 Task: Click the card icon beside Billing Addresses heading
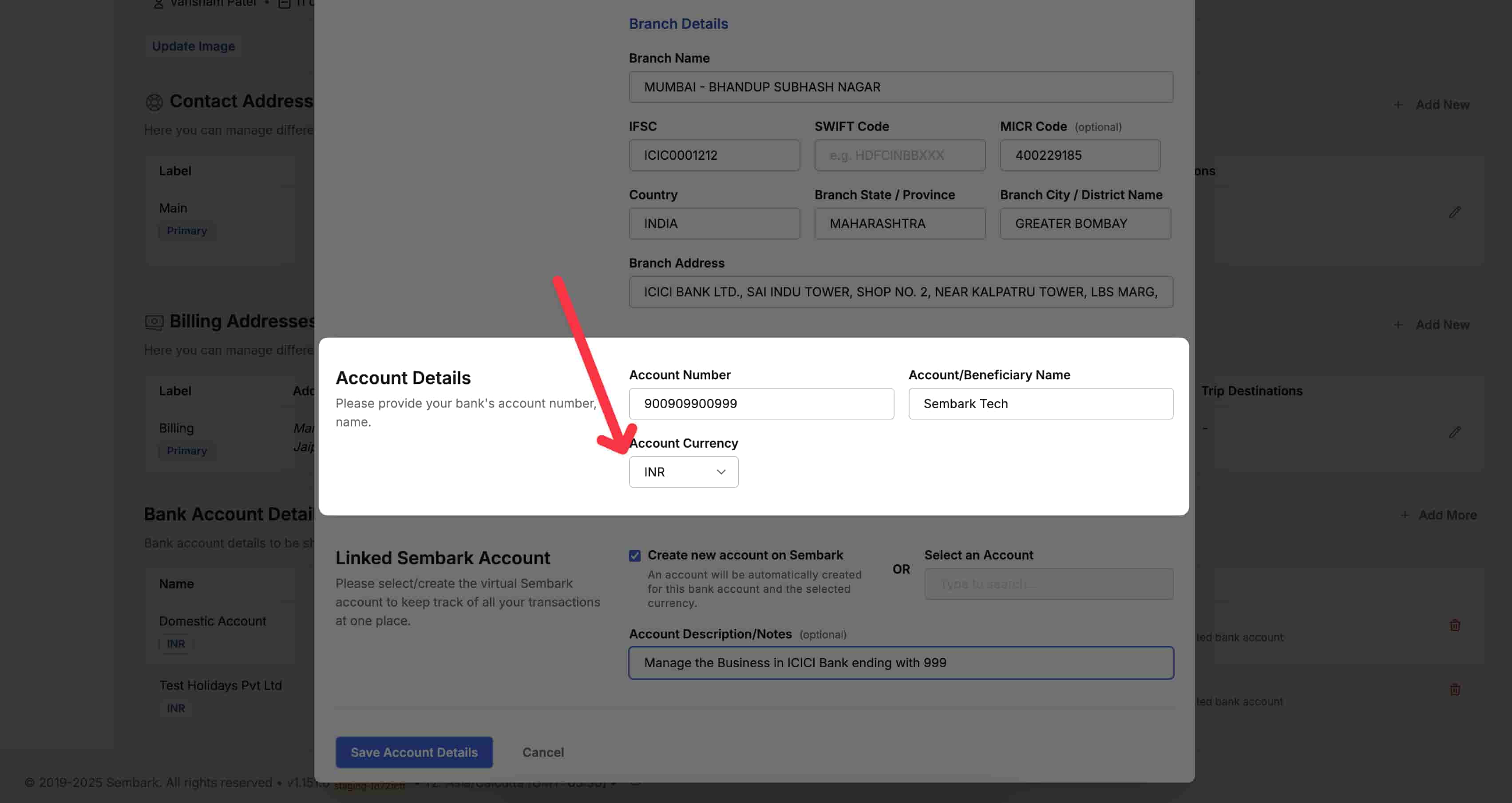point(154,322)
